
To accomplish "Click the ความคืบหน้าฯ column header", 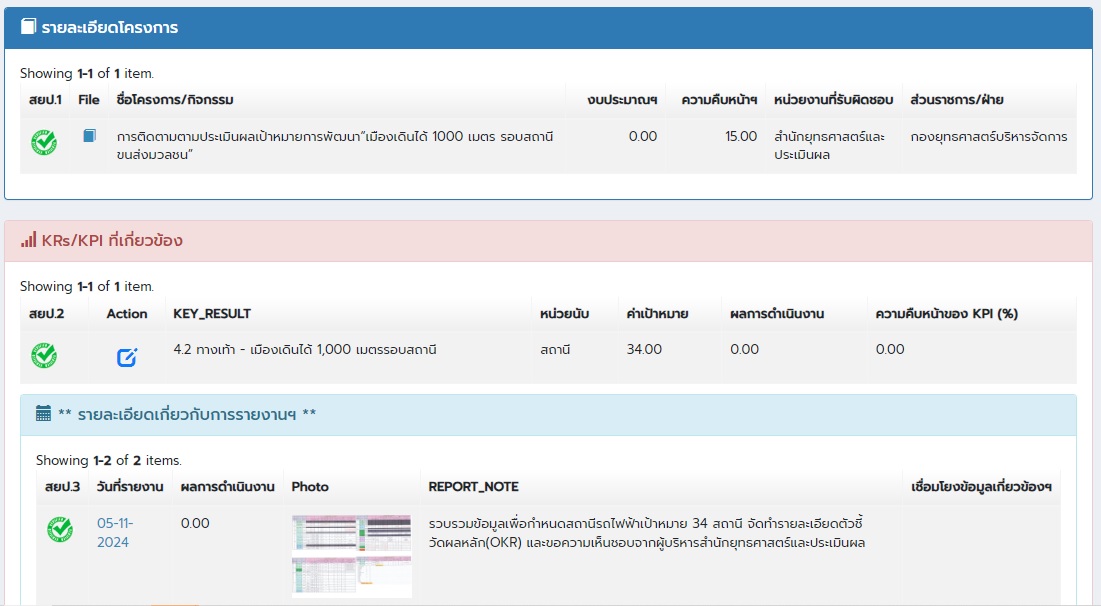I will 718,100.
